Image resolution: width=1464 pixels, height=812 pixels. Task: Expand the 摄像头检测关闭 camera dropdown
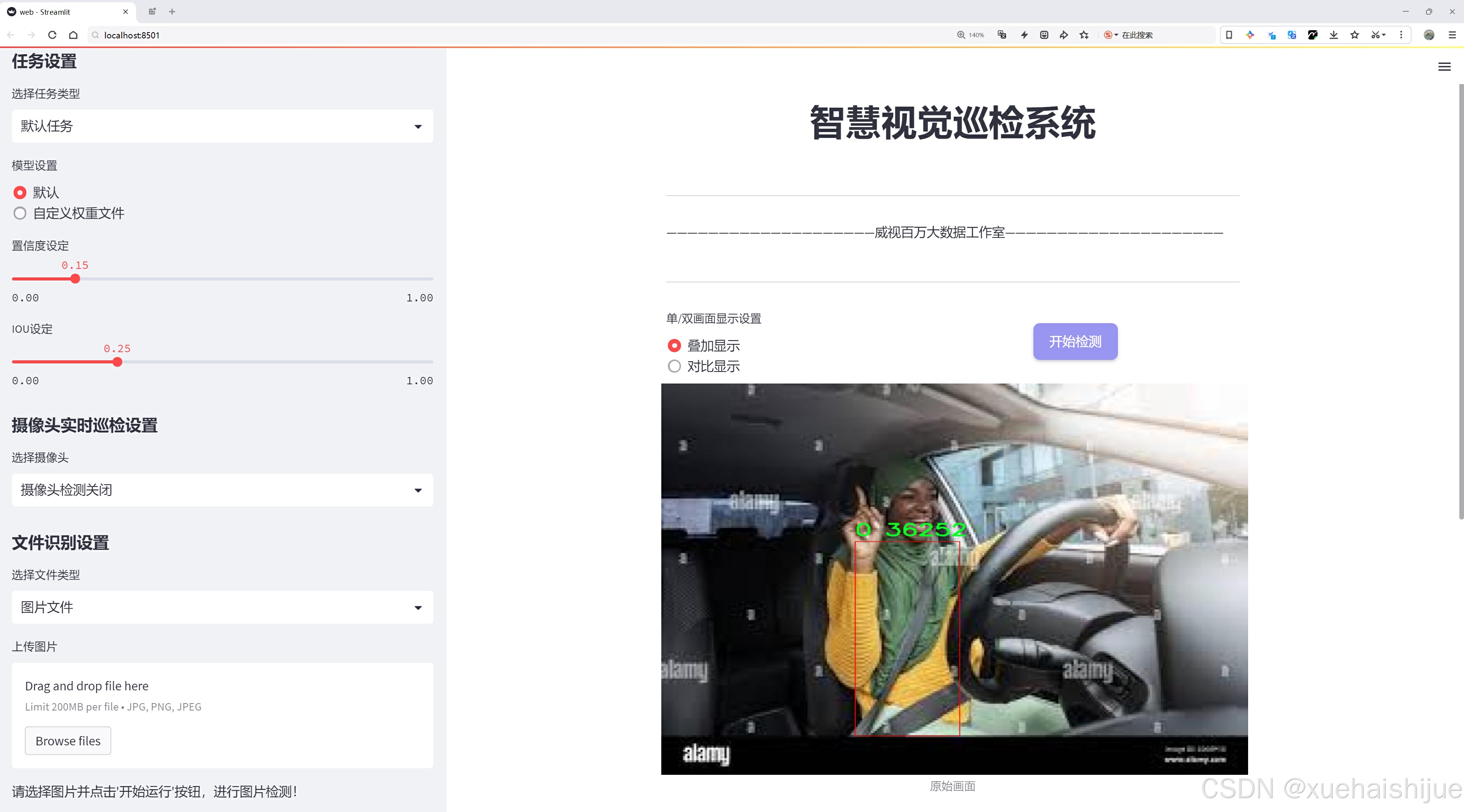click(x=222, y=490)
